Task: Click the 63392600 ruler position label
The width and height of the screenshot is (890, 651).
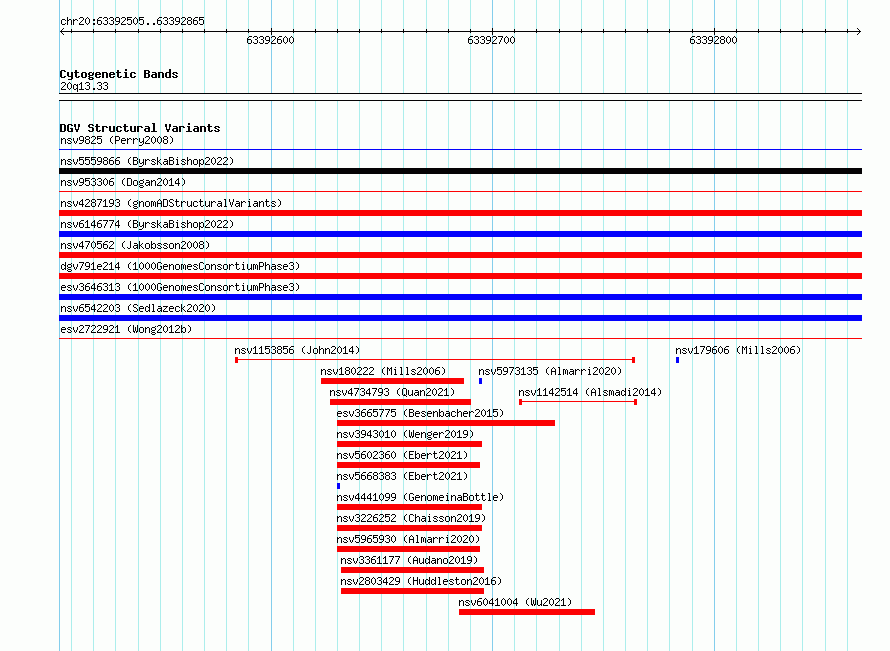Action: click(x=270, y=40)
